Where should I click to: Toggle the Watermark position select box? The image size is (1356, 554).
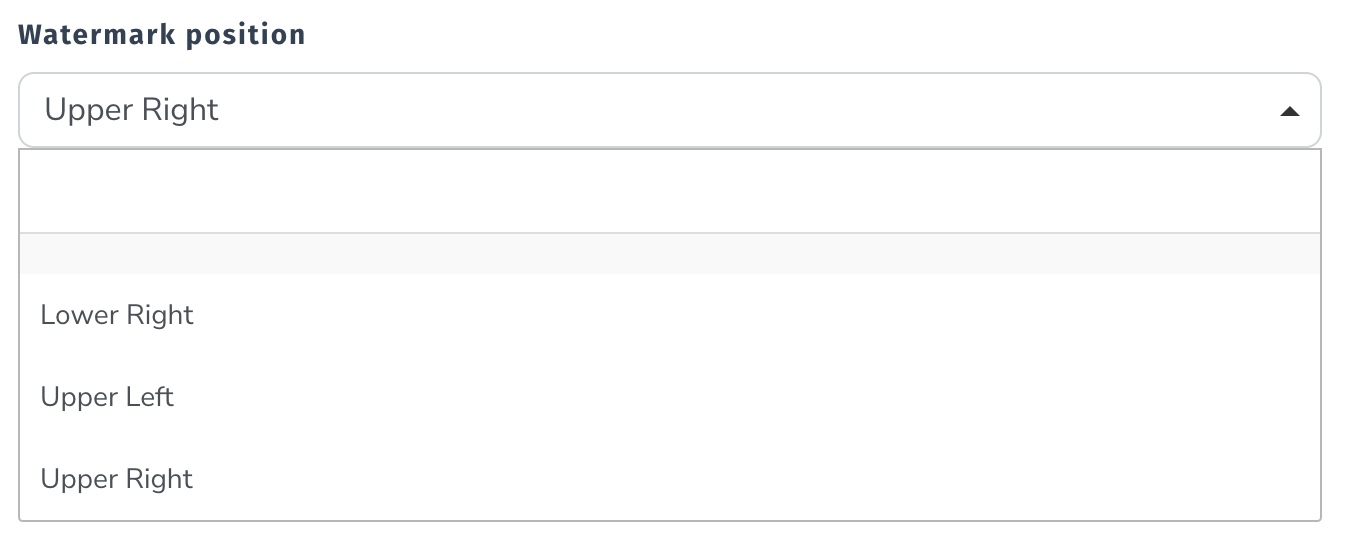pyautogui.click(x=670, y=110)
